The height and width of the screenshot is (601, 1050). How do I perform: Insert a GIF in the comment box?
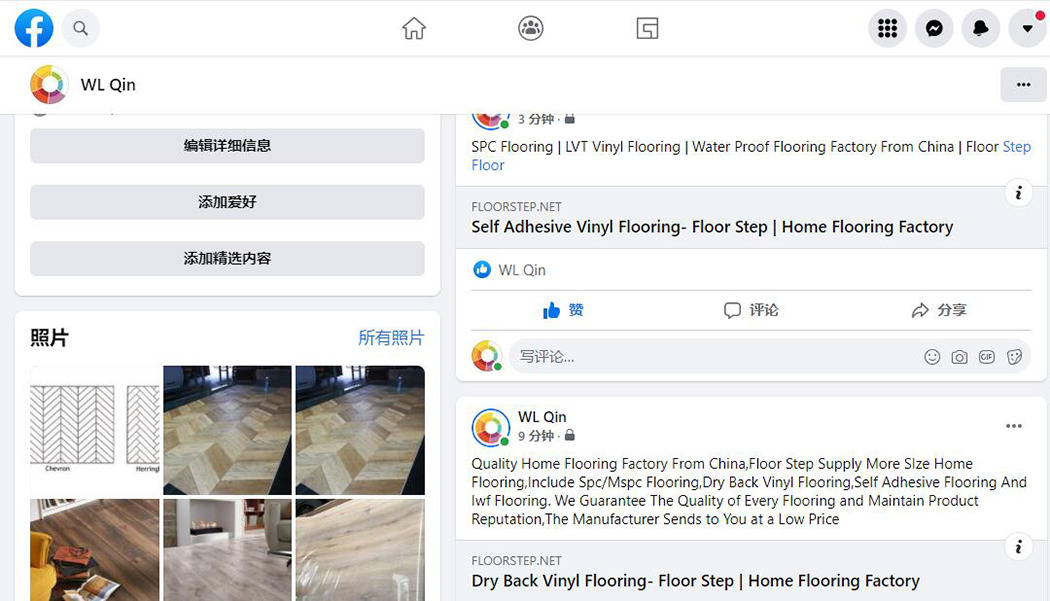coord(987,357)
